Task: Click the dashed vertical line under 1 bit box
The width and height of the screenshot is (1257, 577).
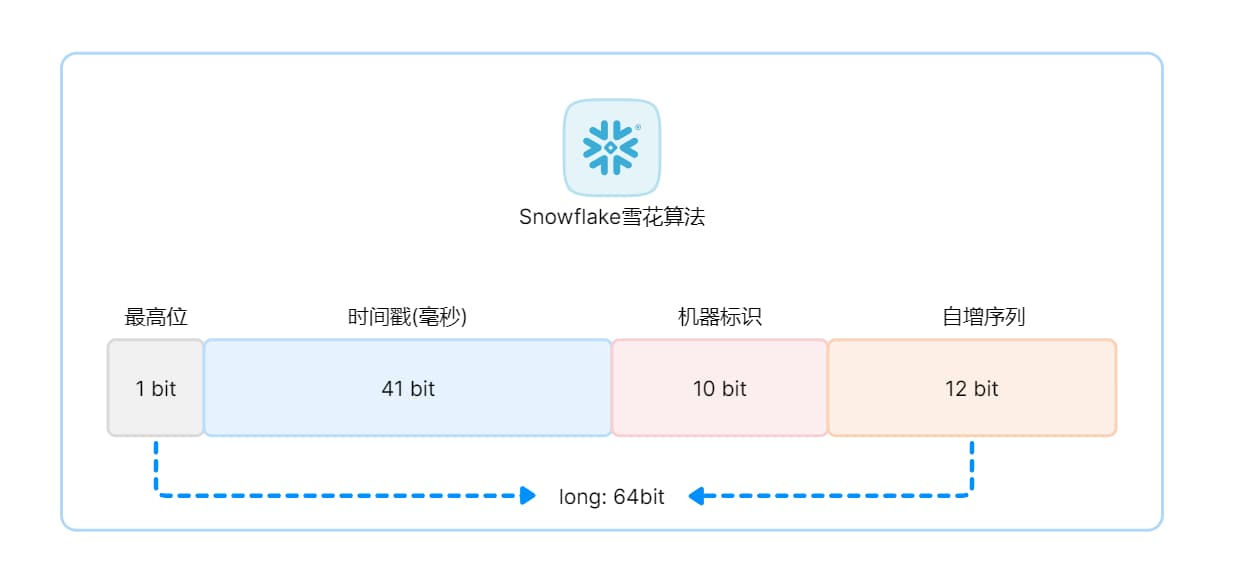Action: (156, 462)
